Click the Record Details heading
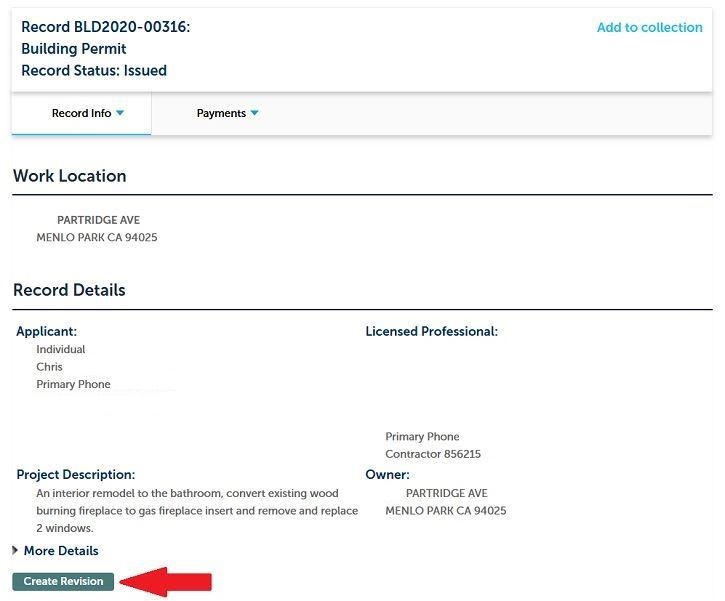Viewport: 725px width, 601px height. pyautogui.click(x=69, y=290)
